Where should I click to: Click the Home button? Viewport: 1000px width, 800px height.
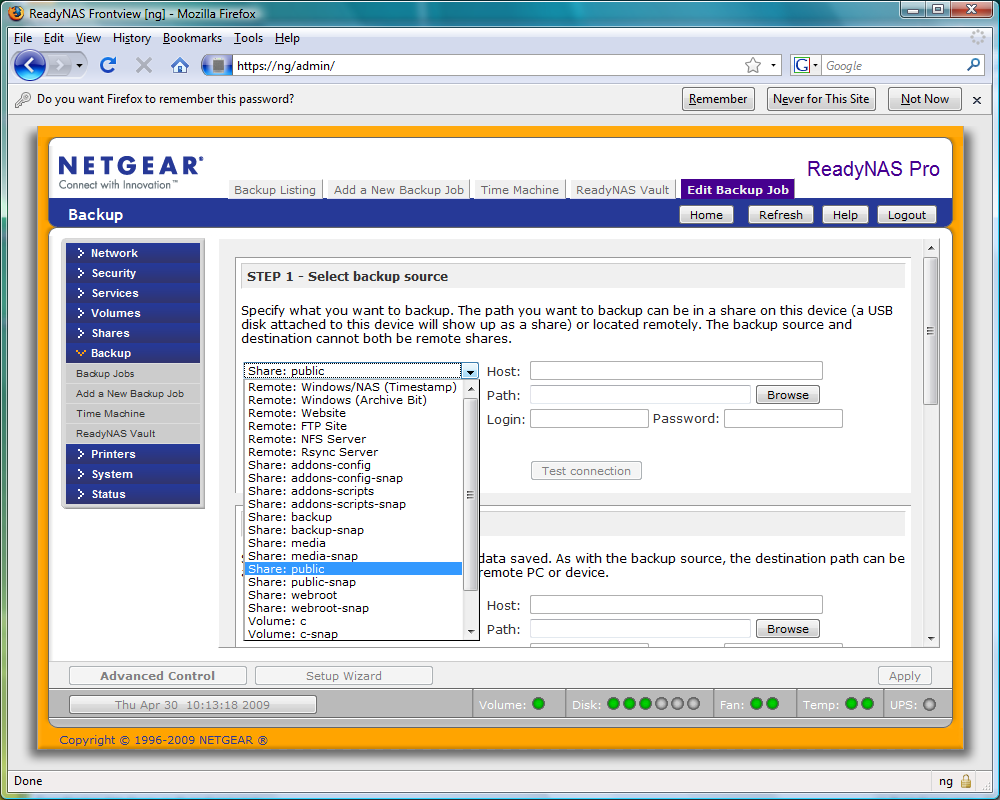point(706,215)
